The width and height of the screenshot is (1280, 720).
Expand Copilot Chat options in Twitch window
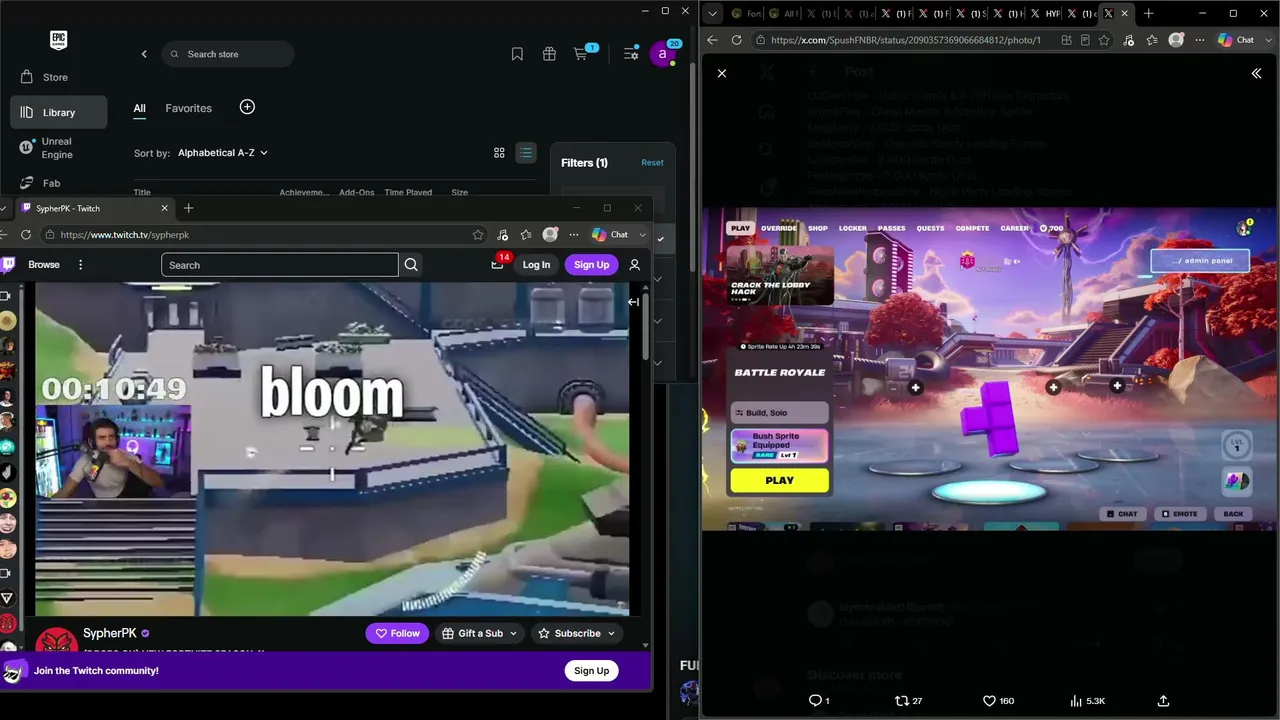[642, 235]
